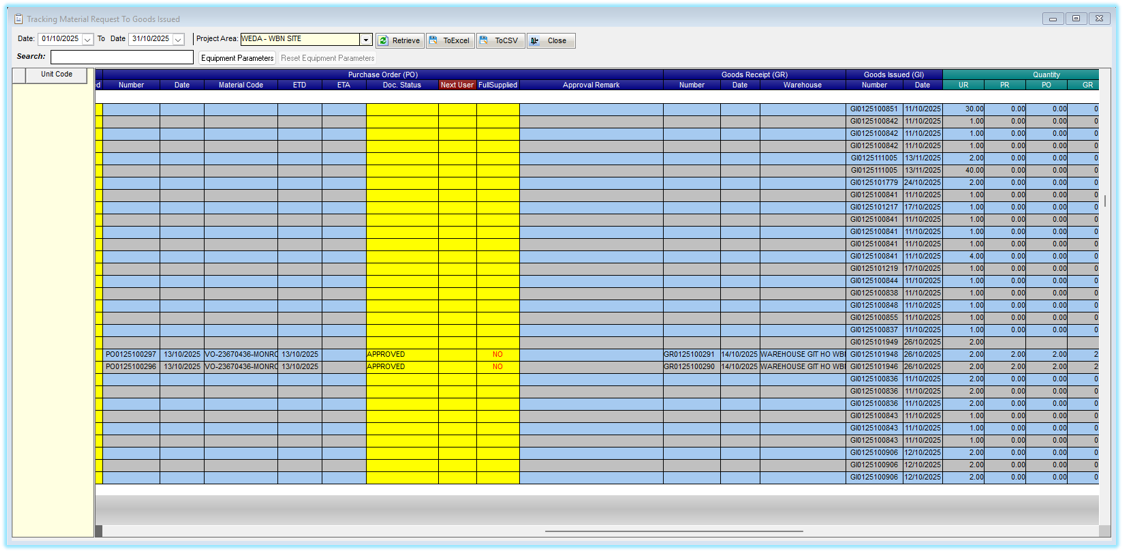Click the ETD column header

[x=299, y=84]
